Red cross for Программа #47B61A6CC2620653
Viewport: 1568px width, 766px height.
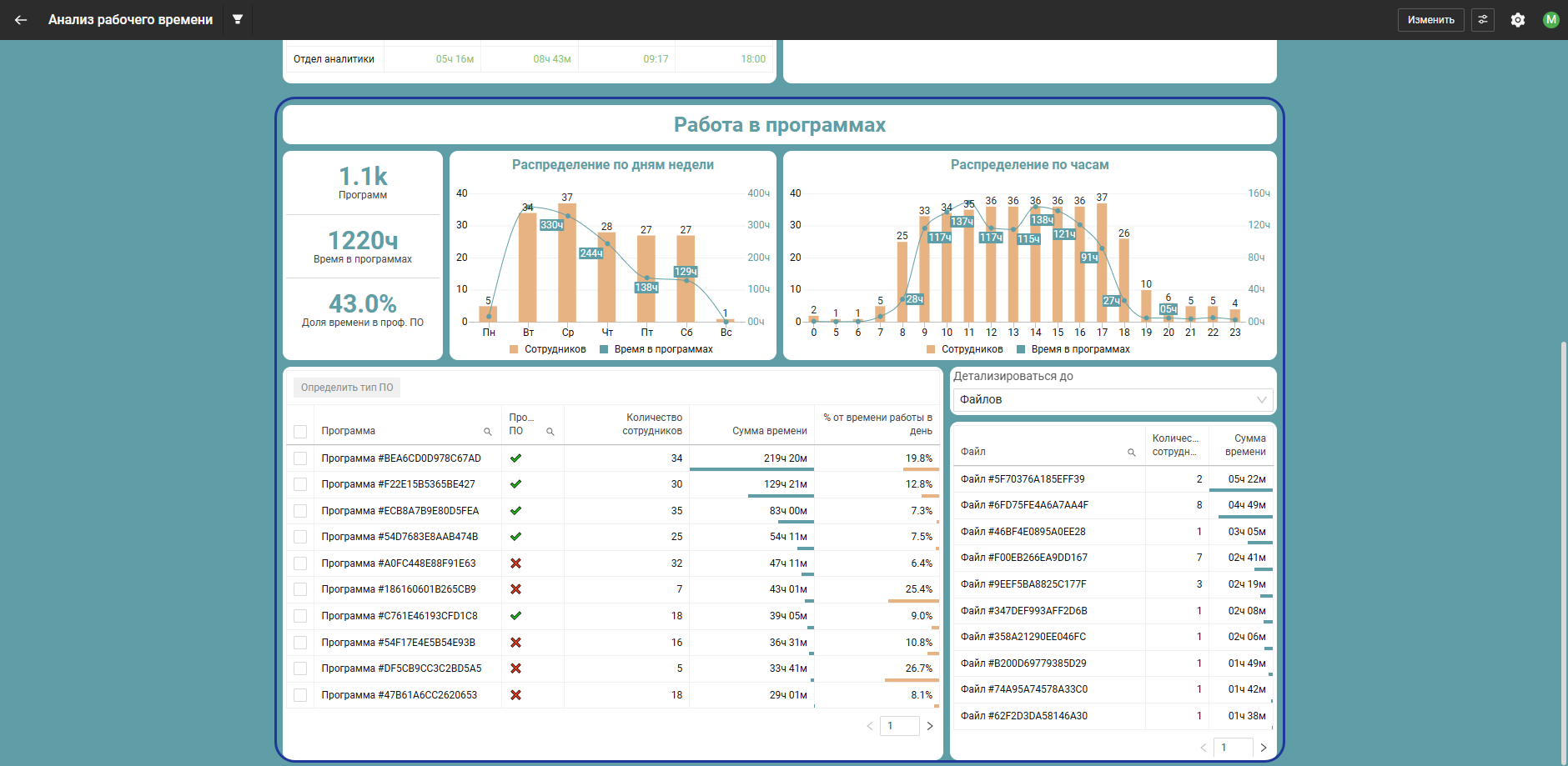[x=515, y=695]
